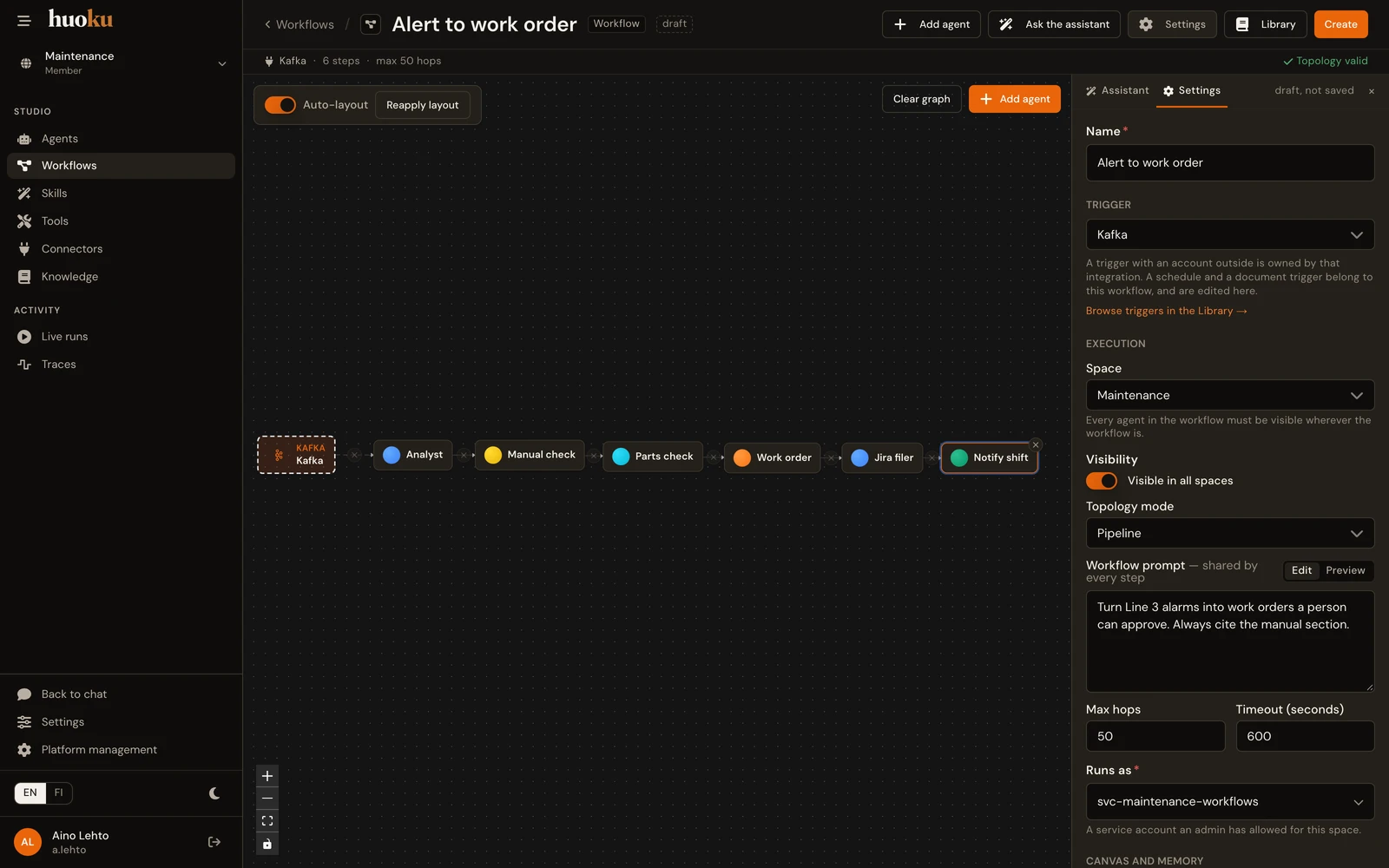Click the orange Create button
The image size is (1389, 868).
pyautogui.click(x=1340, y=24)
